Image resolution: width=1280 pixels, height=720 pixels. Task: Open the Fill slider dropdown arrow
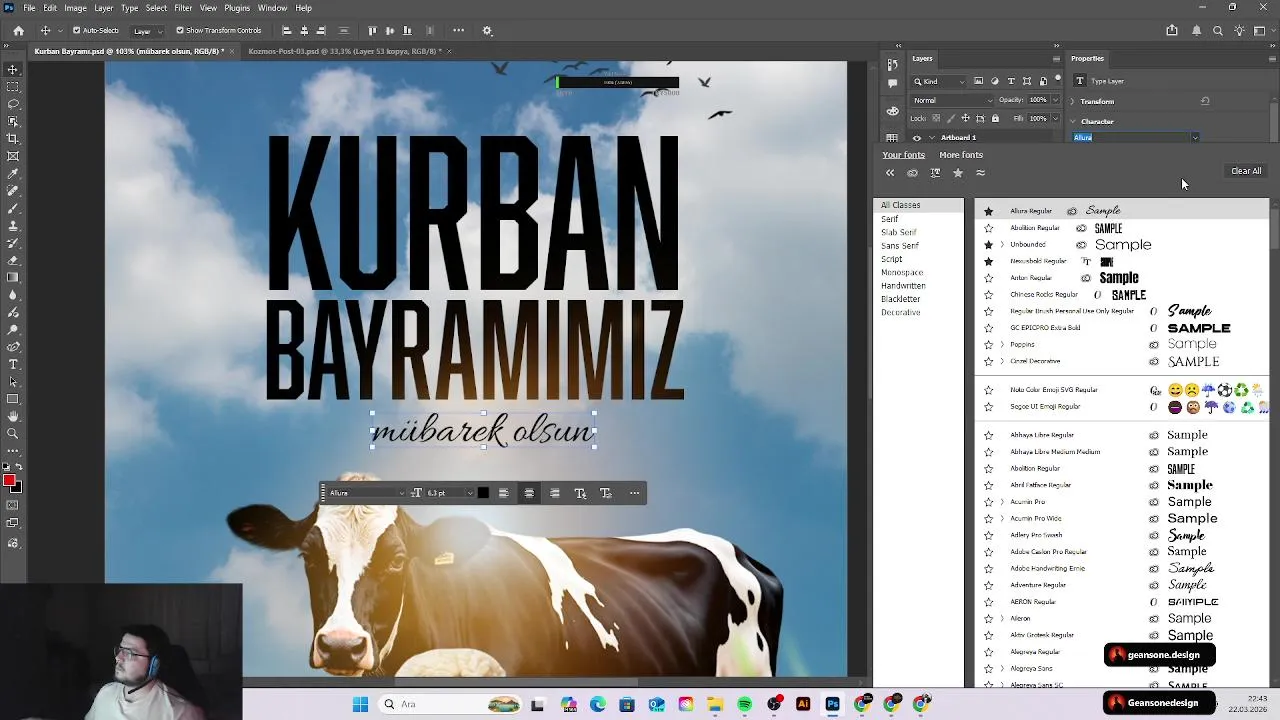point(1055,118)
